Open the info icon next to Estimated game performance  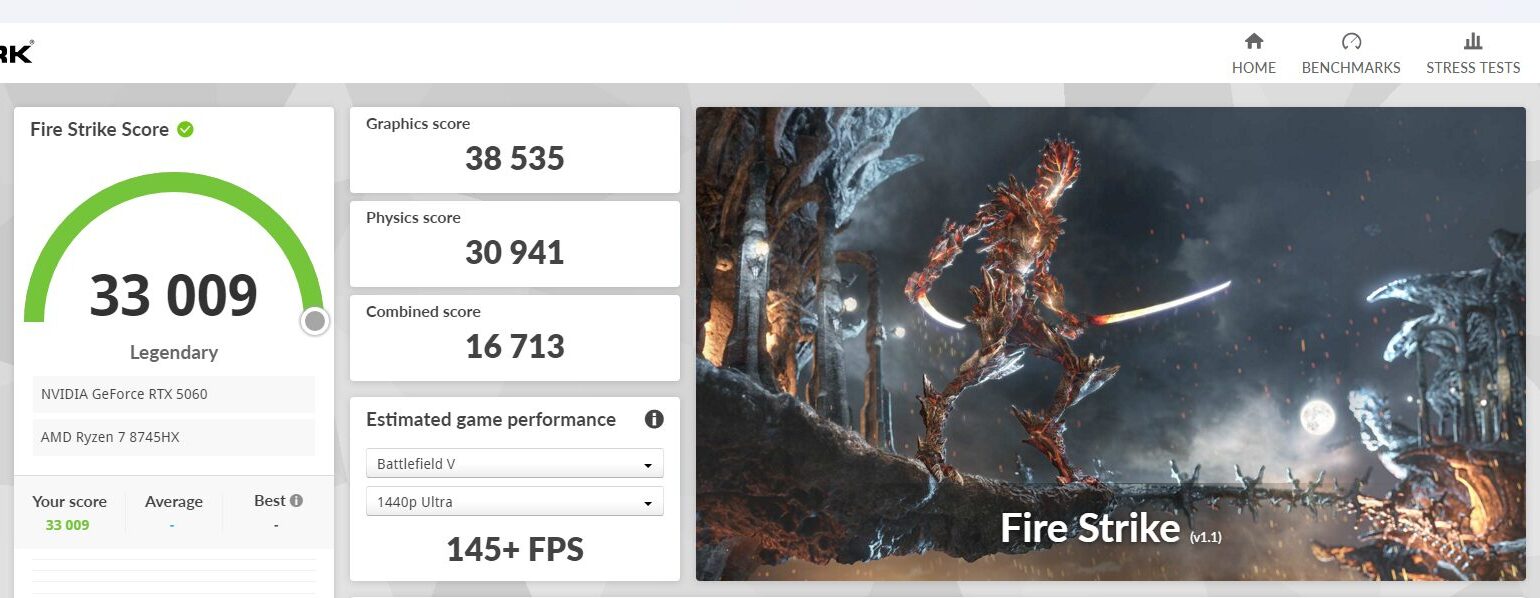click(x=654, y=419)
